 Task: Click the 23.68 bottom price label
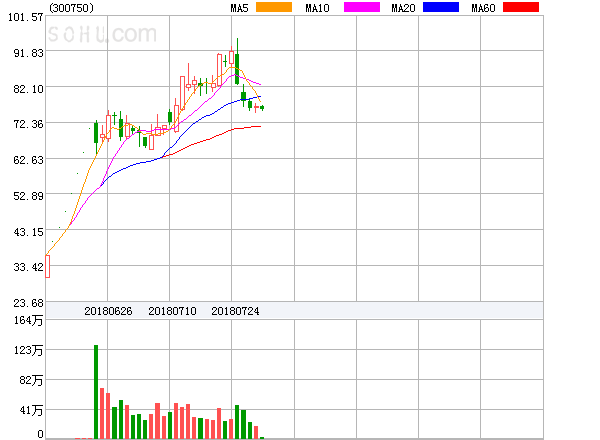(x=28, y=303)
